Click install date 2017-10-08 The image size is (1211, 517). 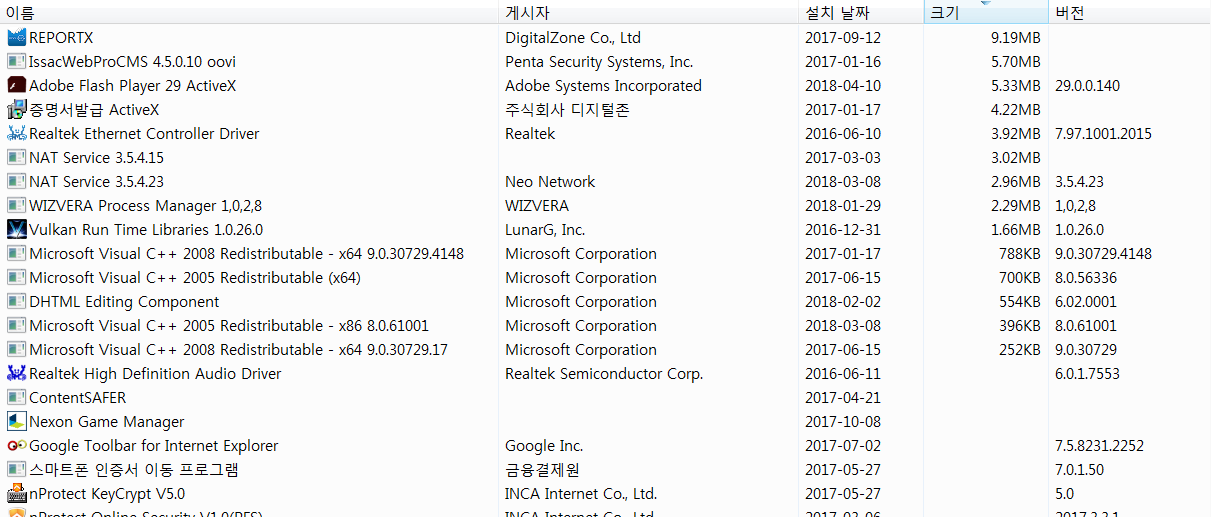[843, 422]
